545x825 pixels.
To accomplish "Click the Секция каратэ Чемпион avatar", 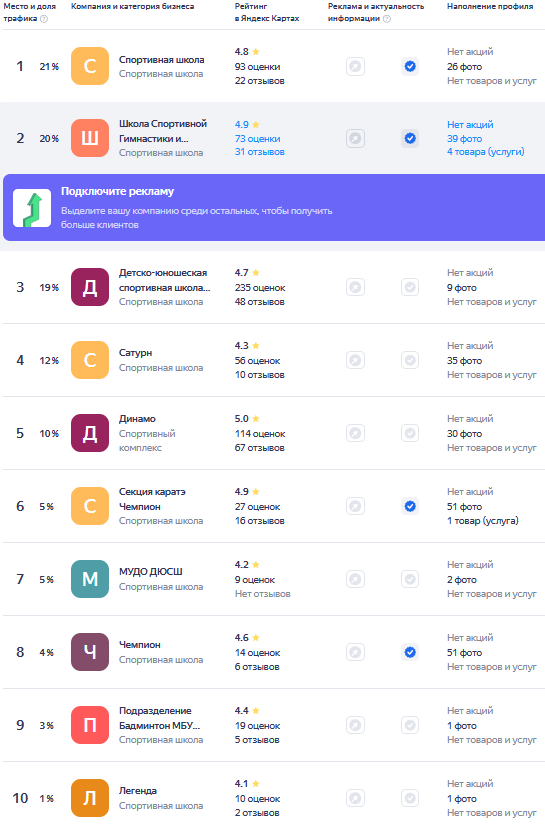I will tap(90, 506).
